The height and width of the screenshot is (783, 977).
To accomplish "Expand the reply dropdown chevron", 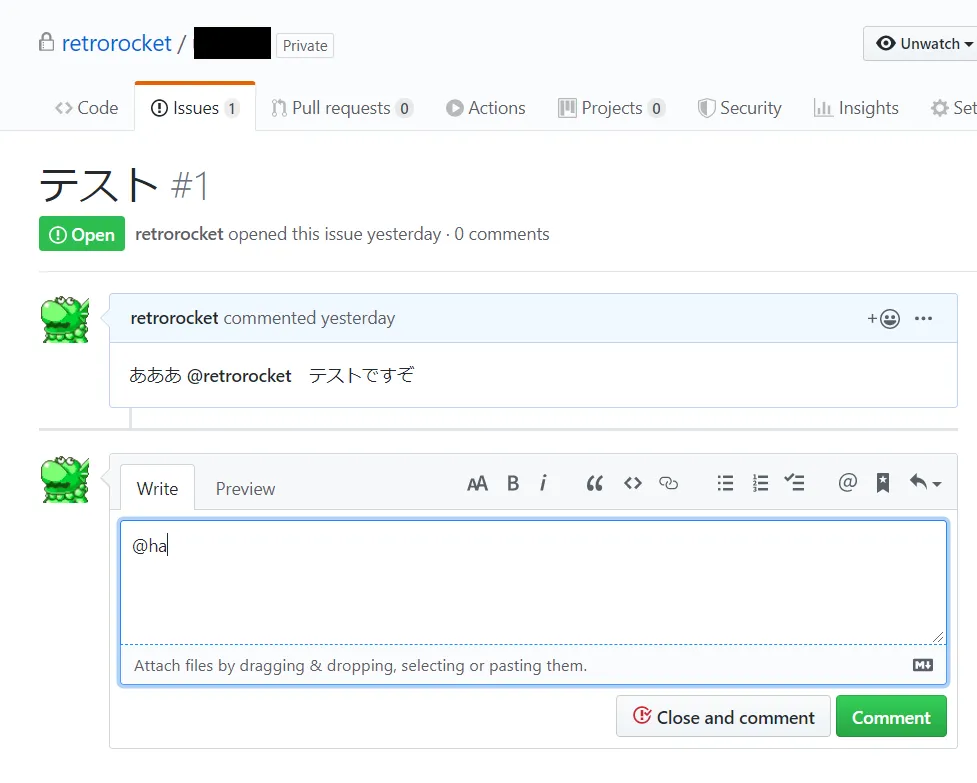I will (x=936, y=483).
